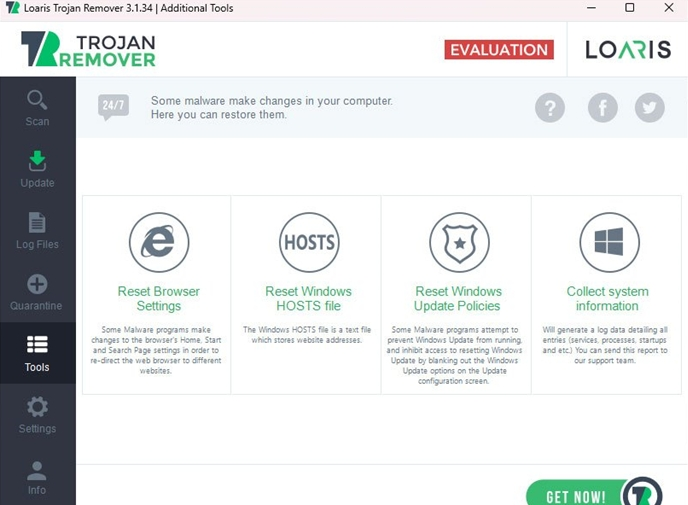Click the LOARIS brand logo
Viewport: 688px width, 505px height.
[628, 49]
